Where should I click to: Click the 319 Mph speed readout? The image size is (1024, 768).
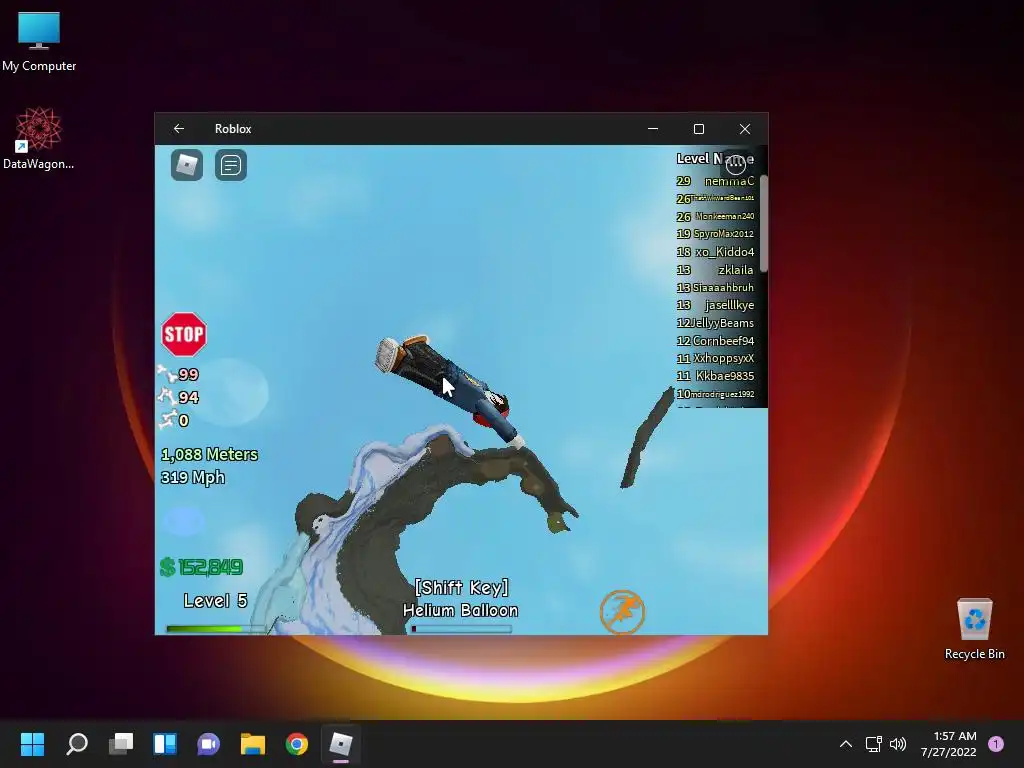coord(193,477)
